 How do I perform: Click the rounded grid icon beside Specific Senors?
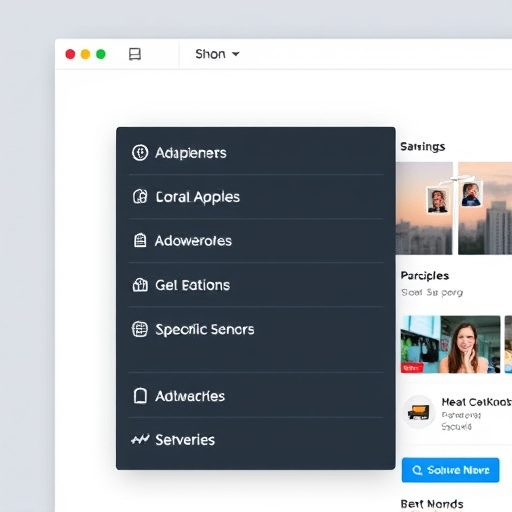click(140, 329)
